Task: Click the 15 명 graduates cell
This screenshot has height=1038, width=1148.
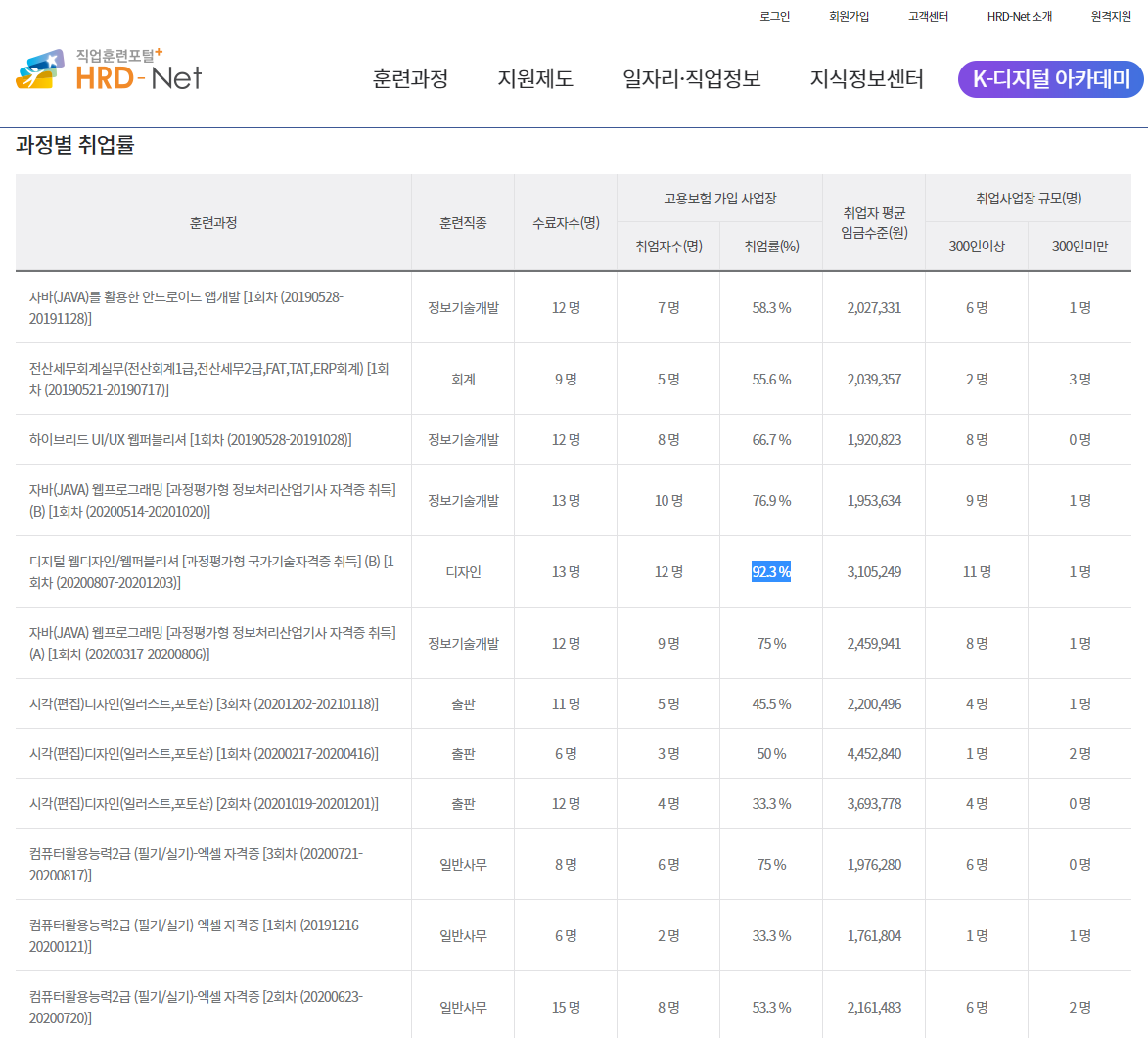Action: tap(566, 1008)
